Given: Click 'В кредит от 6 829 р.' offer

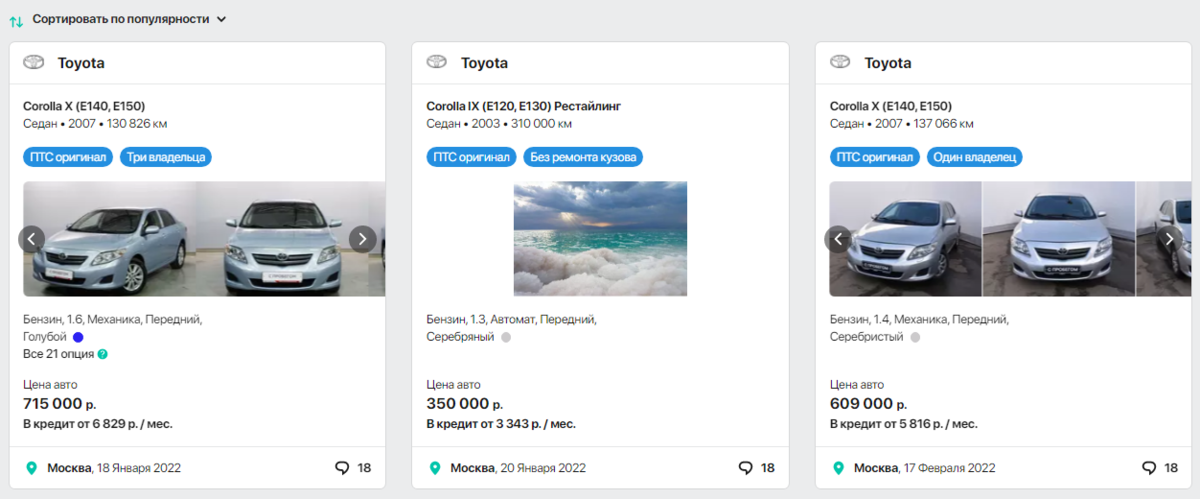Looking at the screenshot, I should (x=97, y=424).
